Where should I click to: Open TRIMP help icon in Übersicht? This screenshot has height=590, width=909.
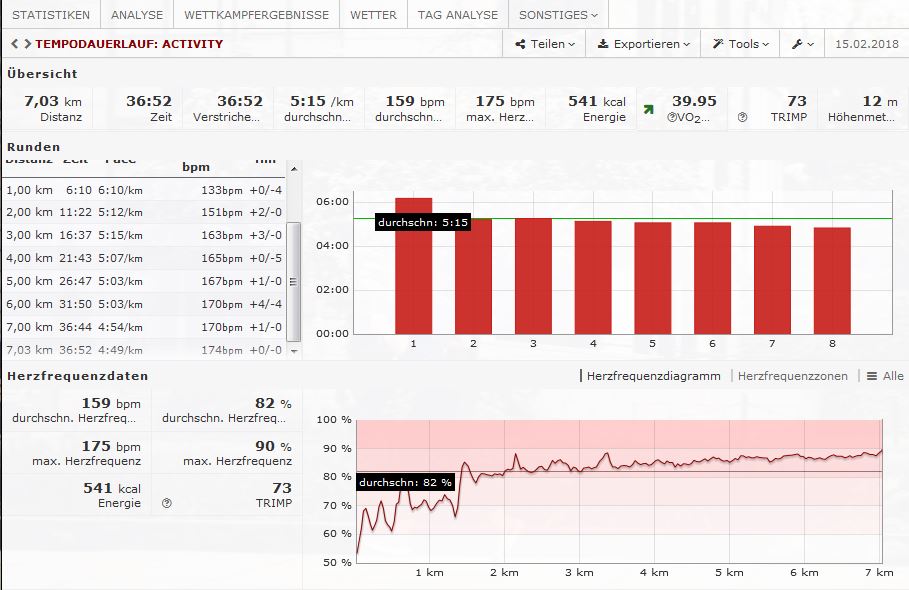click(742, 117)
